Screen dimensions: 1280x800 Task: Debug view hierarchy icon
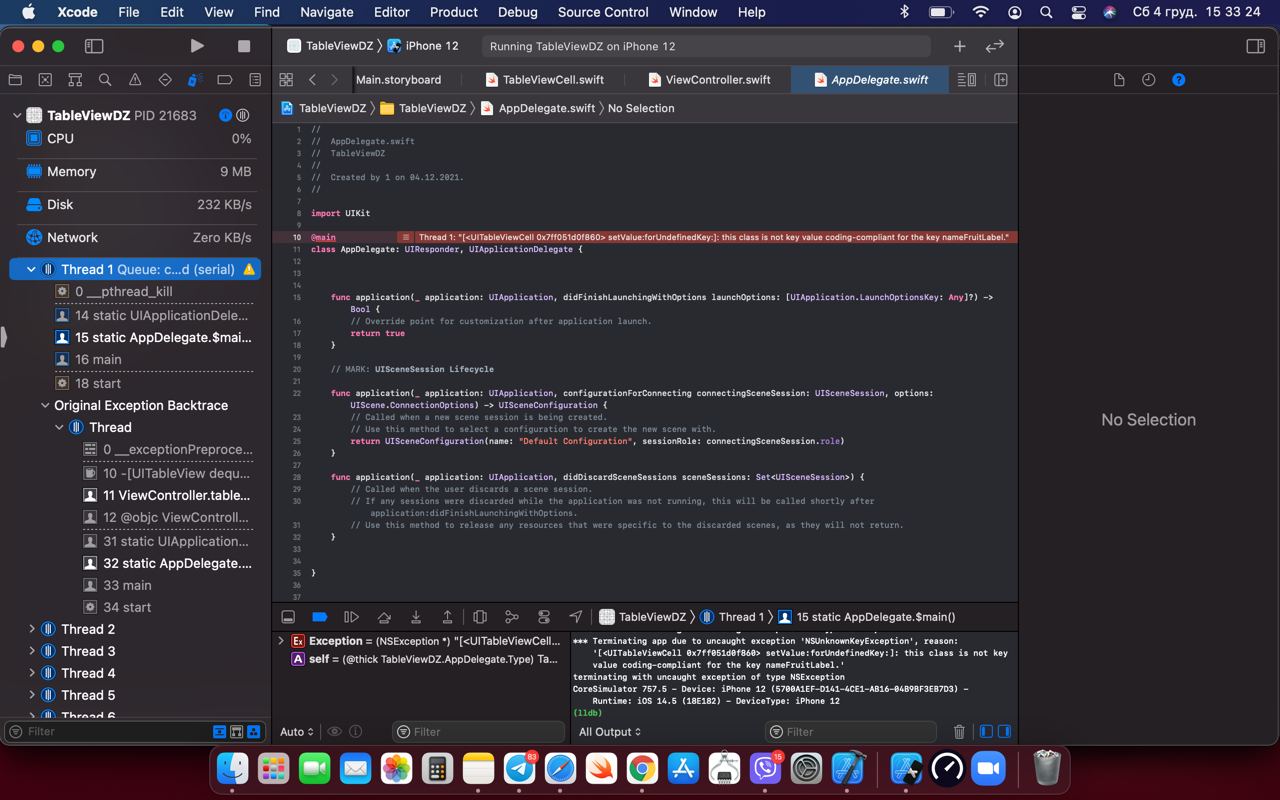coord(480,617)
